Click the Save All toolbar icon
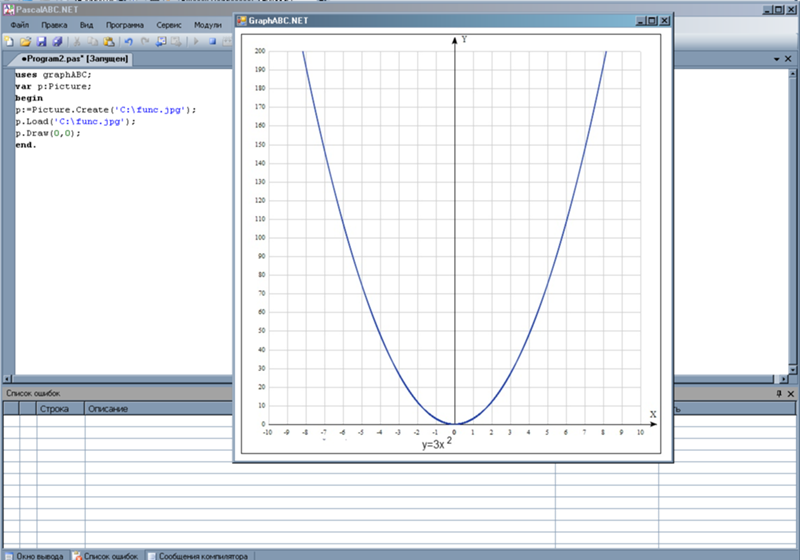This screenshot has width=800, height=560. pos(57,42)
